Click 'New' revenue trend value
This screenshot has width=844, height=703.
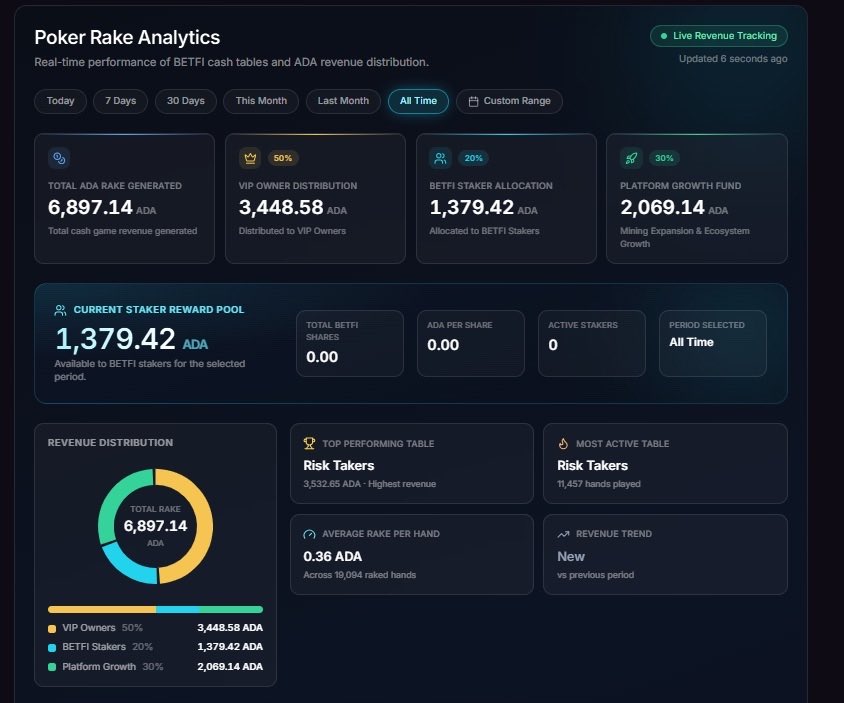(x=571, y=557)
